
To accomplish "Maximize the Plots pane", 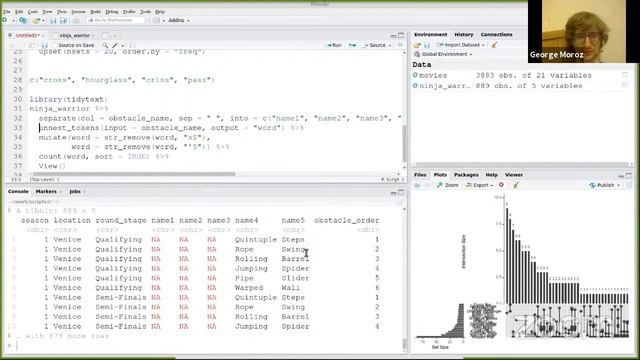I will coord(629,175).
